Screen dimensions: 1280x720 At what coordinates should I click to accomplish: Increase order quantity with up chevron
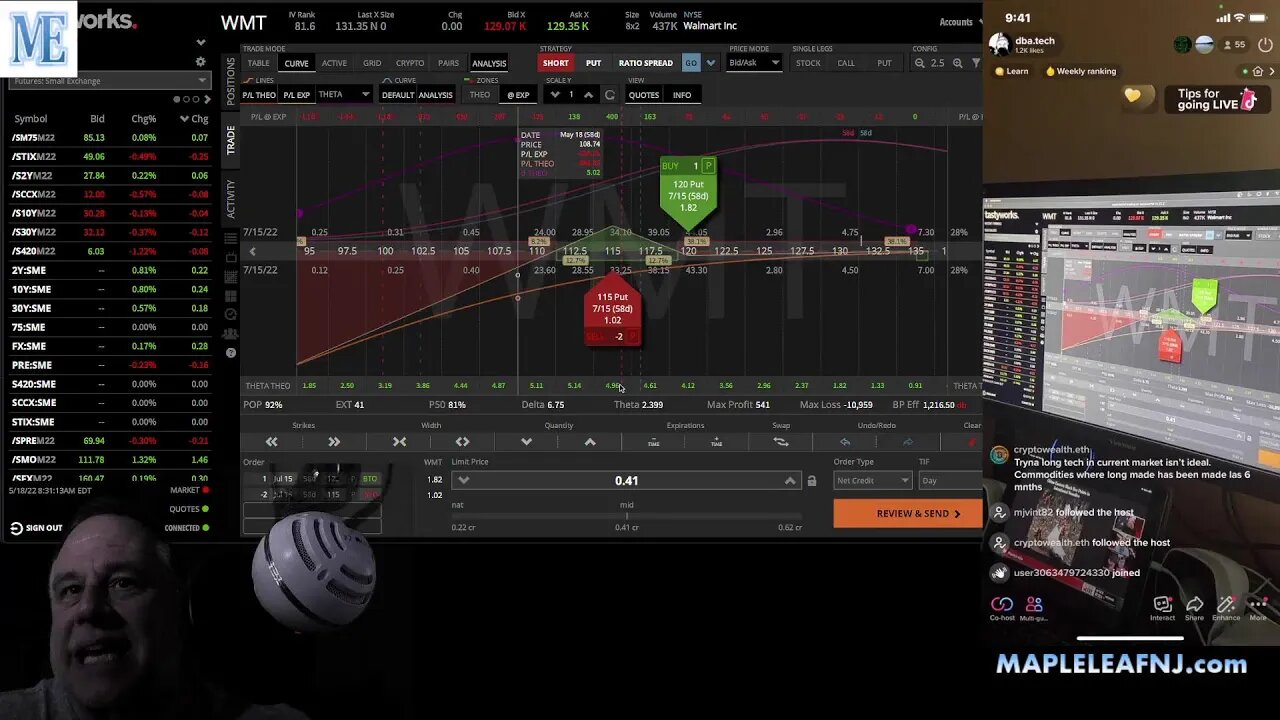(x=590, y=441)
